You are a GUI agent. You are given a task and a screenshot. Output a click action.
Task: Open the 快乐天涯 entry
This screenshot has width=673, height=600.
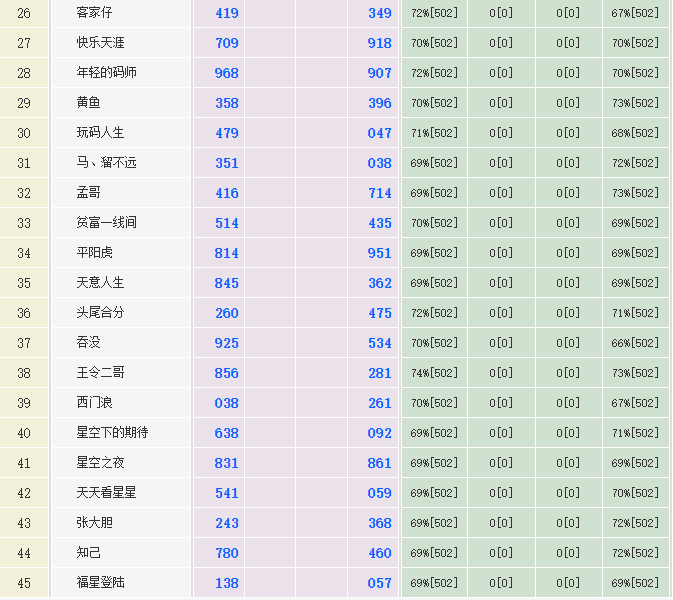point(101,43)
